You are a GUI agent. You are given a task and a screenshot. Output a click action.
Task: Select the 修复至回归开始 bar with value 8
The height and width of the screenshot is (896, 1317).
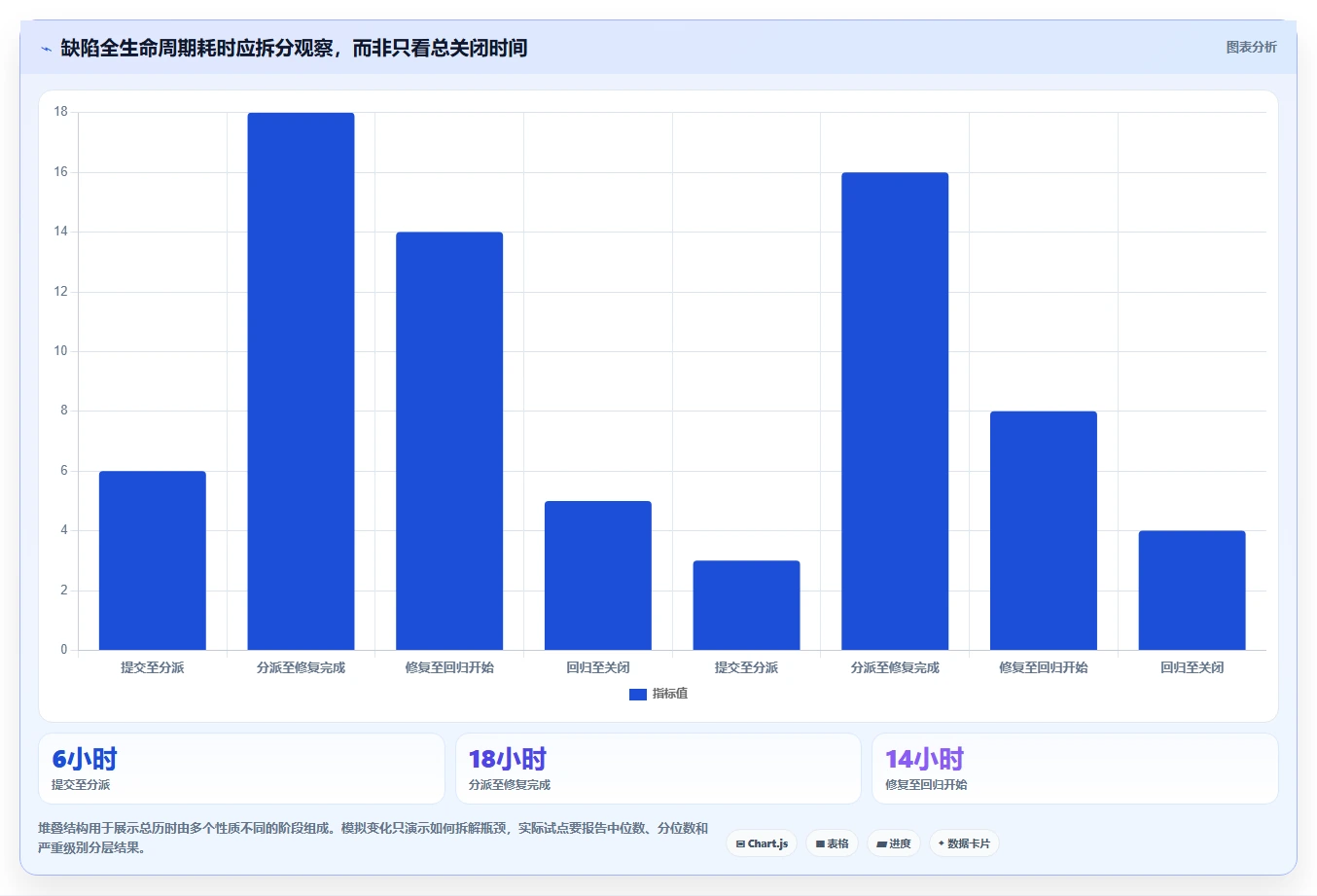[x=1044, y=530]
